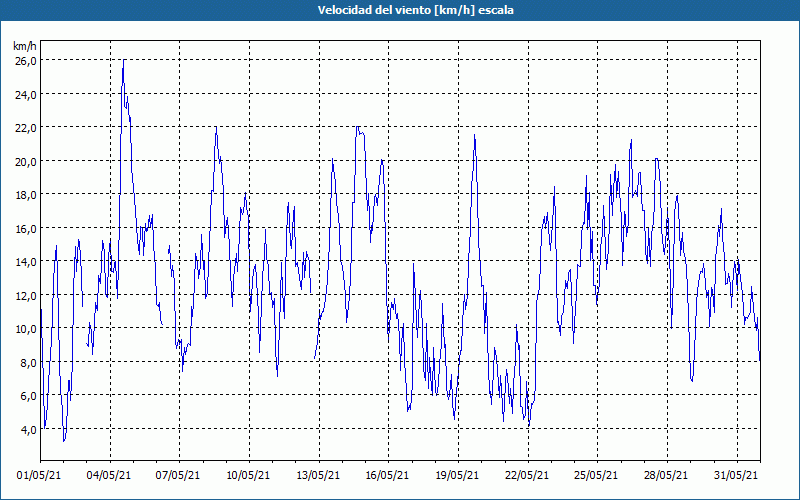Click the '4,0' y-axis value
This screenshot has width=800, height=500.
28,429
